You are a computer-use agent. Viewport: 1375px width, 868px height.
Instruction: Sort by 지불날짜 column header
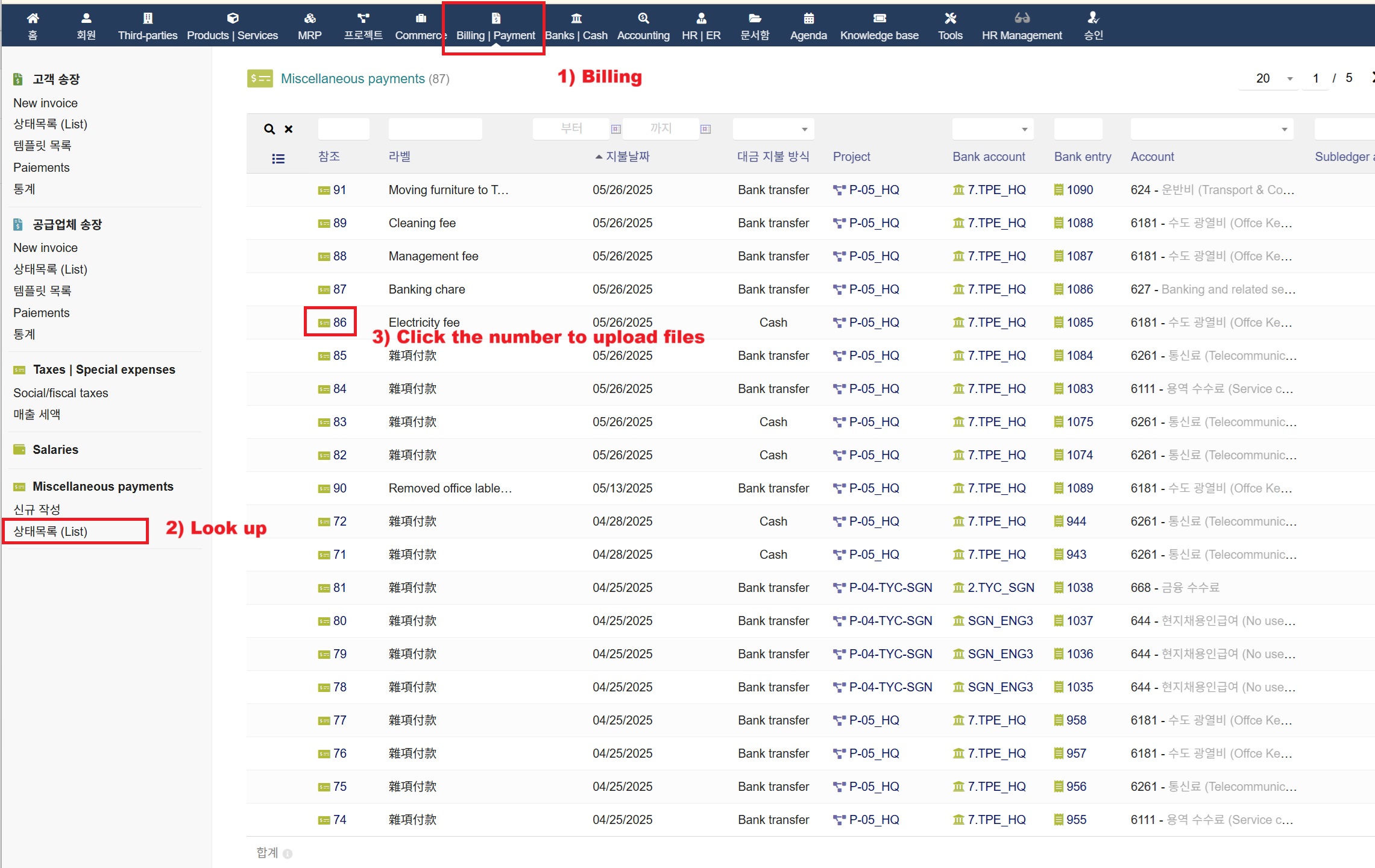pyautogui.click(x=626, y=157)
